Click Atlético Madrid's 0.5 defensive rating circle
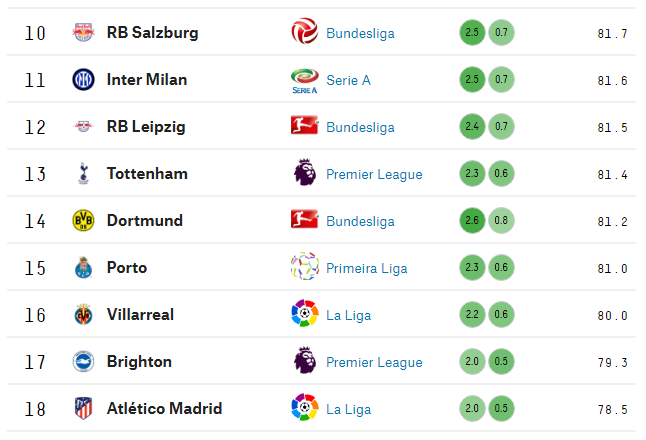646x440 pixels. click(x=501, y=408)
